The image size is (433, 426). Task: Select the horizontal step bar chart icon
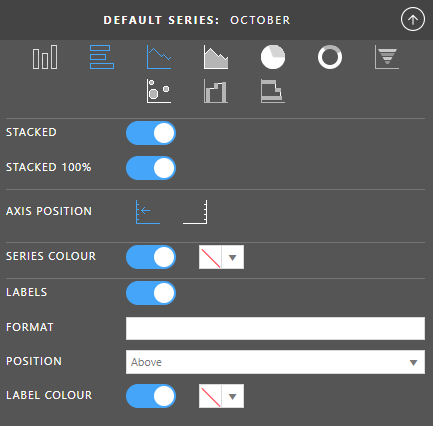click(273, 91)
